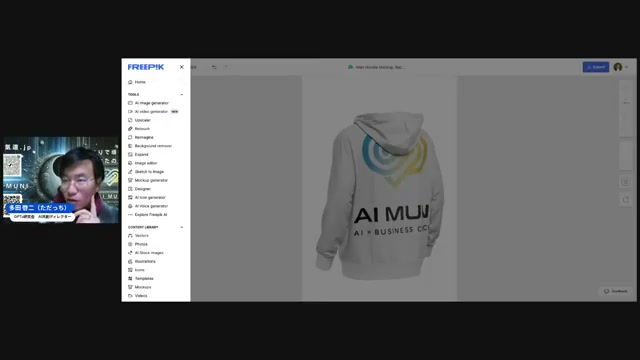Viewport: 640px width, 360px height.
Task: Collapse the Content Library section chevron
Action: pyautogui.click(x=182, y=227)
